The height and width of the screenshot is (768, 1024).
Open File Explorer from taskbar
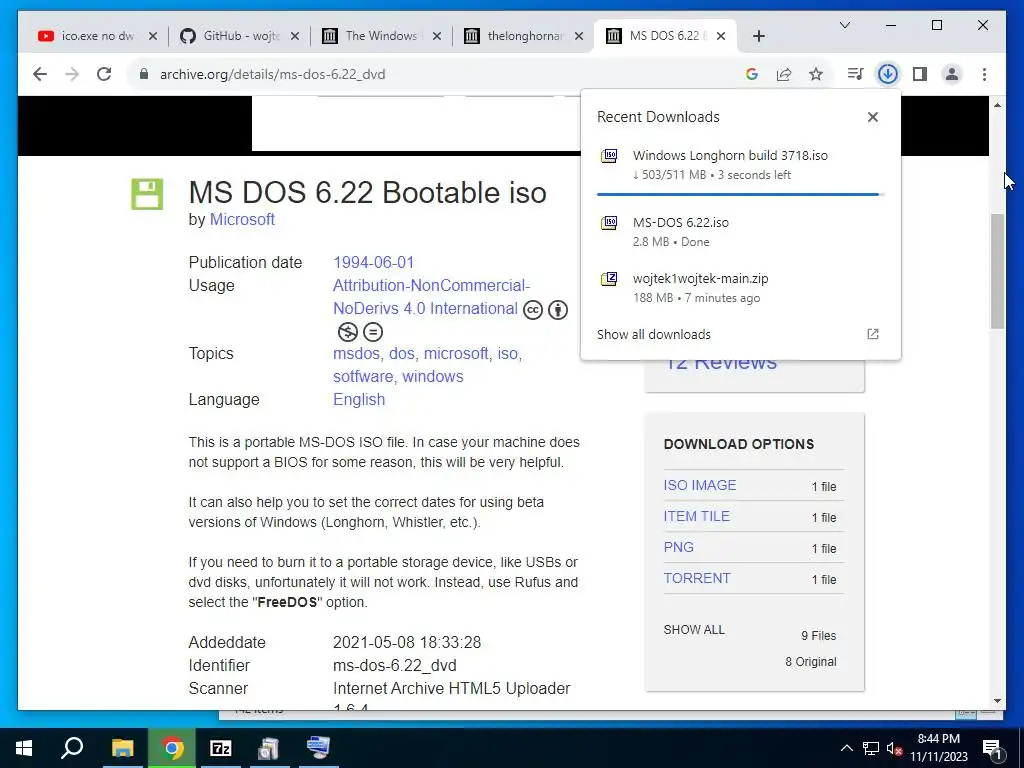(x=122, y=748)
